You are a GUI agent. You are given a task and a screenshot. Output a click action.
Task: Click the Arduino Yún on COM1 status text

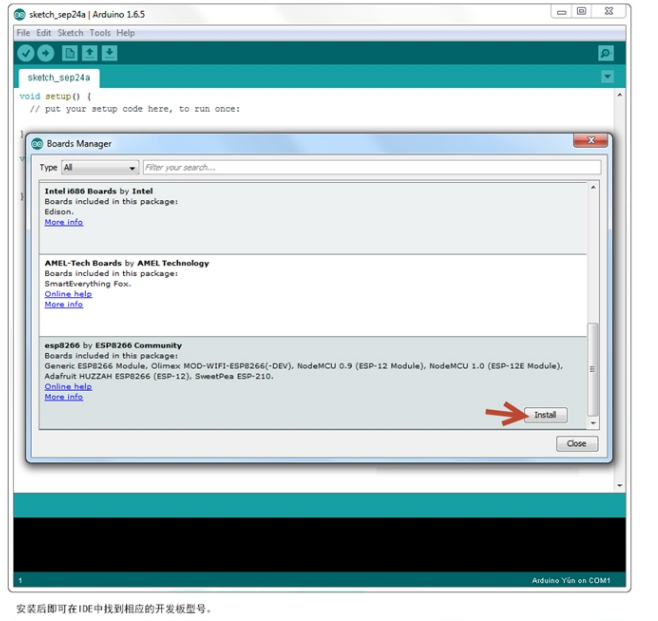point(571,580)
